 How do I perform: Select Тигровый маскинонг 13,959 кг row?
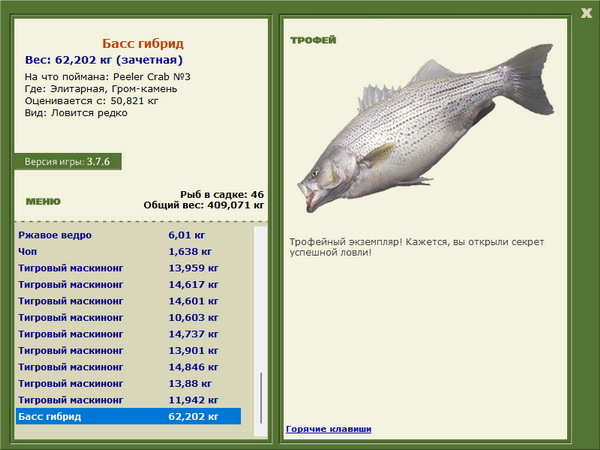[129, 268]
